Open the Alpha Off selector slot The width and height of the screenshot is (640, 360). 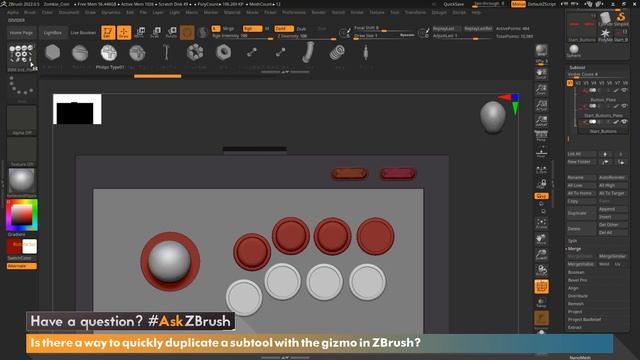pyautogui.click(x=22, y=120)
